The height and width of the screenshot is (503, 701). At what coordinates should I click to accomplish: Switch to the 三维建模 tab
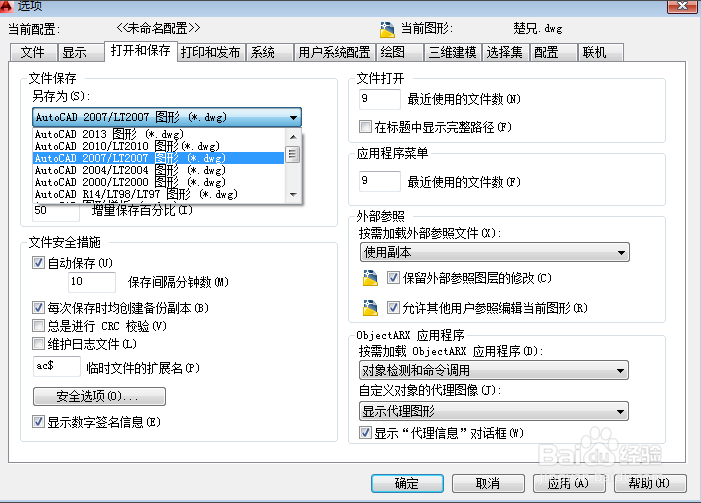pyautogui.click(x=453, y=52)
